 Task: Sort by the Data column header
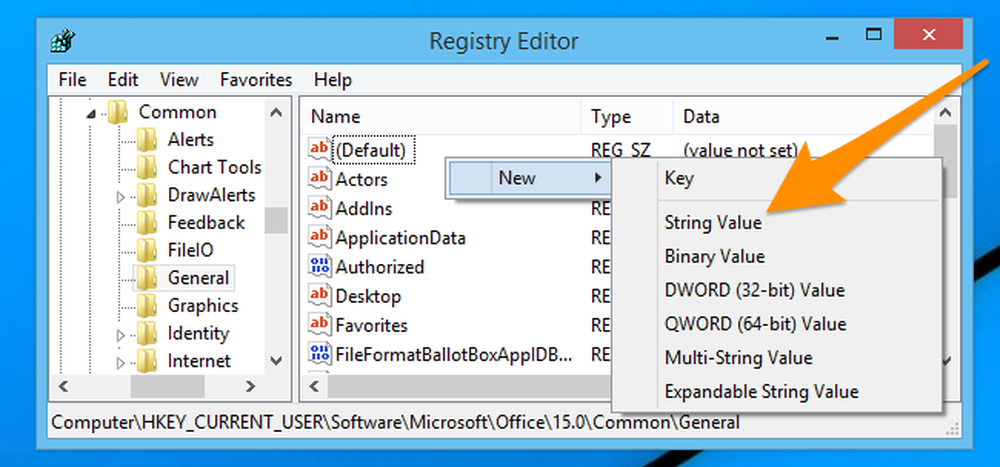click(x=803, y=117)
